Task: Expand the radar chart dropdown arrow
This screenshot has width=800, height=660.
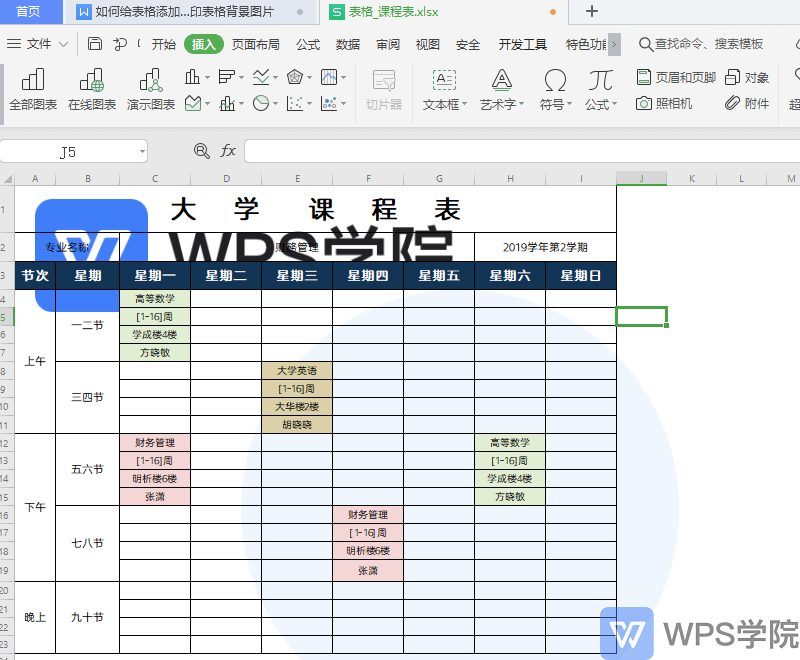Action: click(310, 78)
